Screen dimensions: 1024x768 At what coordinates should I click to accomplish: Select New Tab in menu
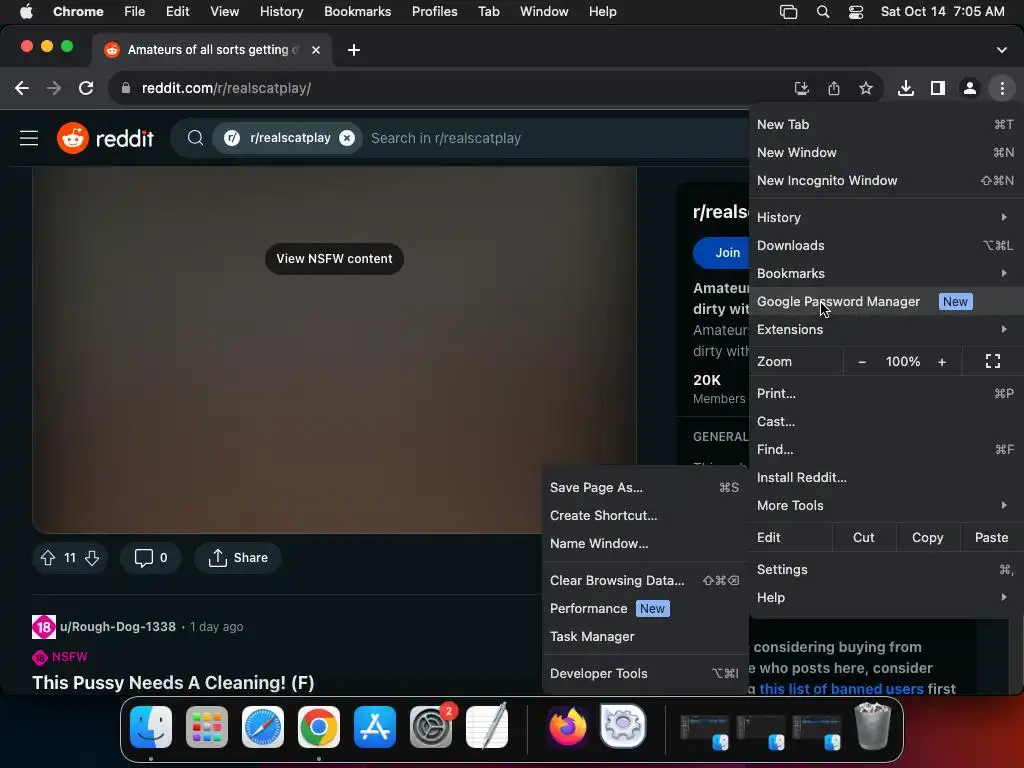coord(885,125)
